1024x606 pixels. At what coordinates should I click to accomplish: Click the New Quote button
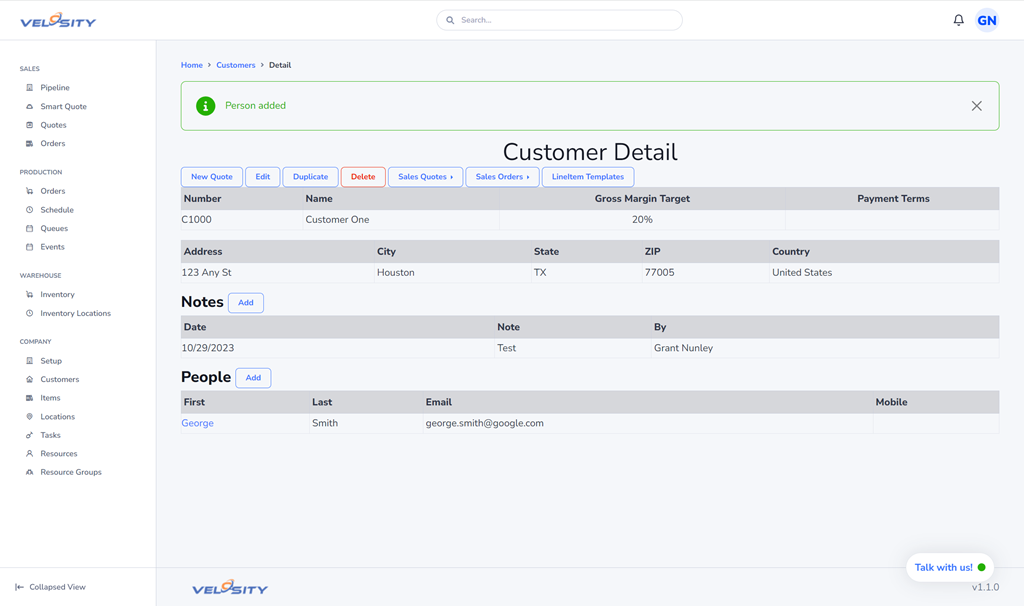[211, 177]
